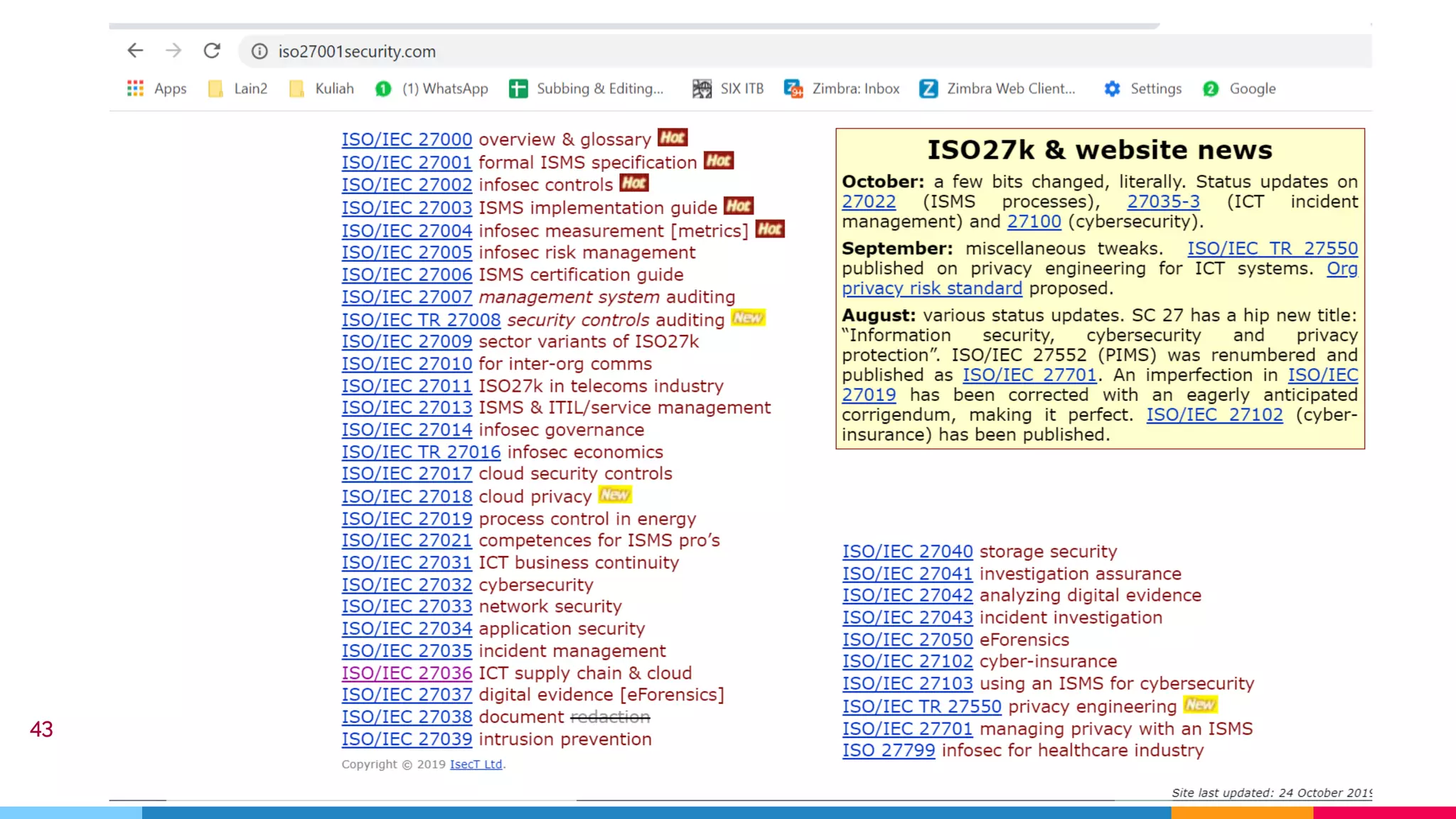
Task: Open the Lain2 bookmark folder
Action: point(237,88)
